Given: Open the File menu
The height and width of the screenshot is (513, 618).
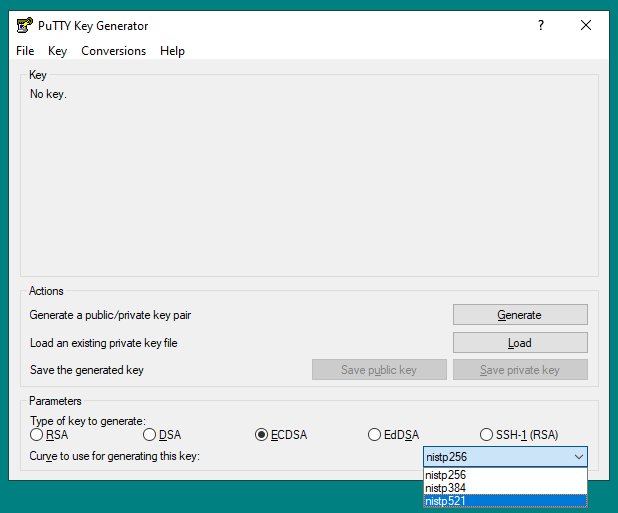Looking at the screenshot, I should click(x=25, y=51).
